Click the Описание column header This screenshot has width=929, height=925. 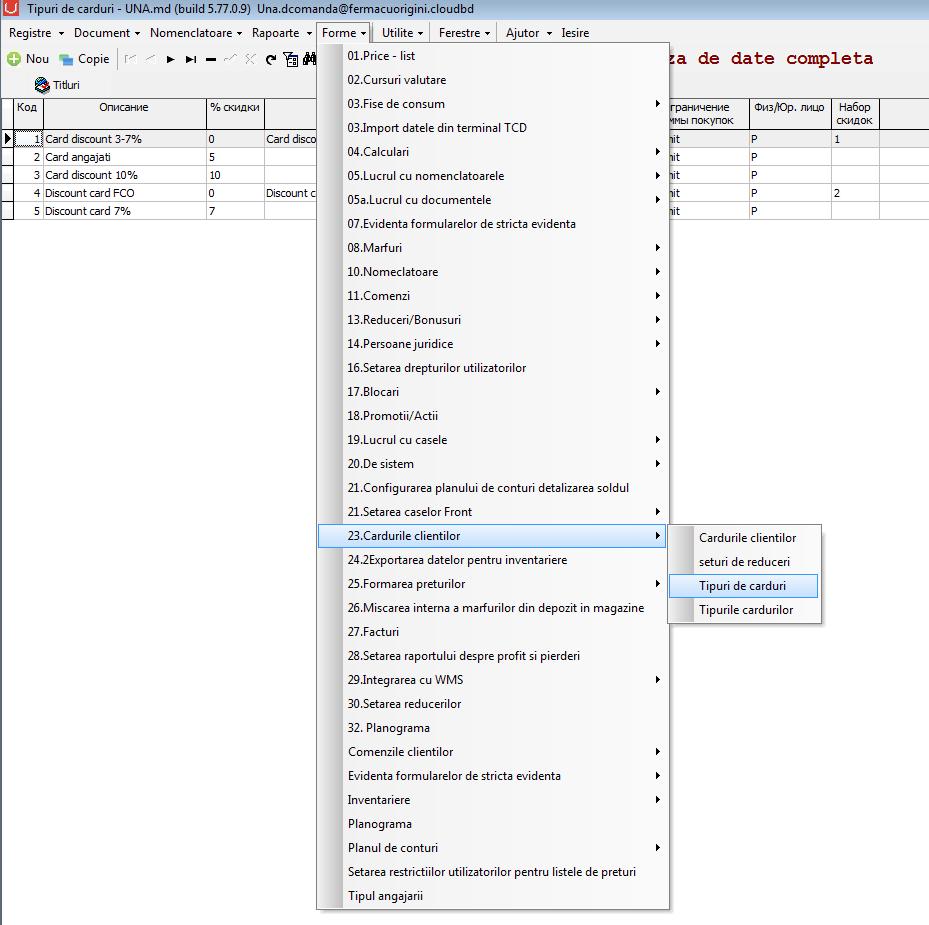(124, 114)
